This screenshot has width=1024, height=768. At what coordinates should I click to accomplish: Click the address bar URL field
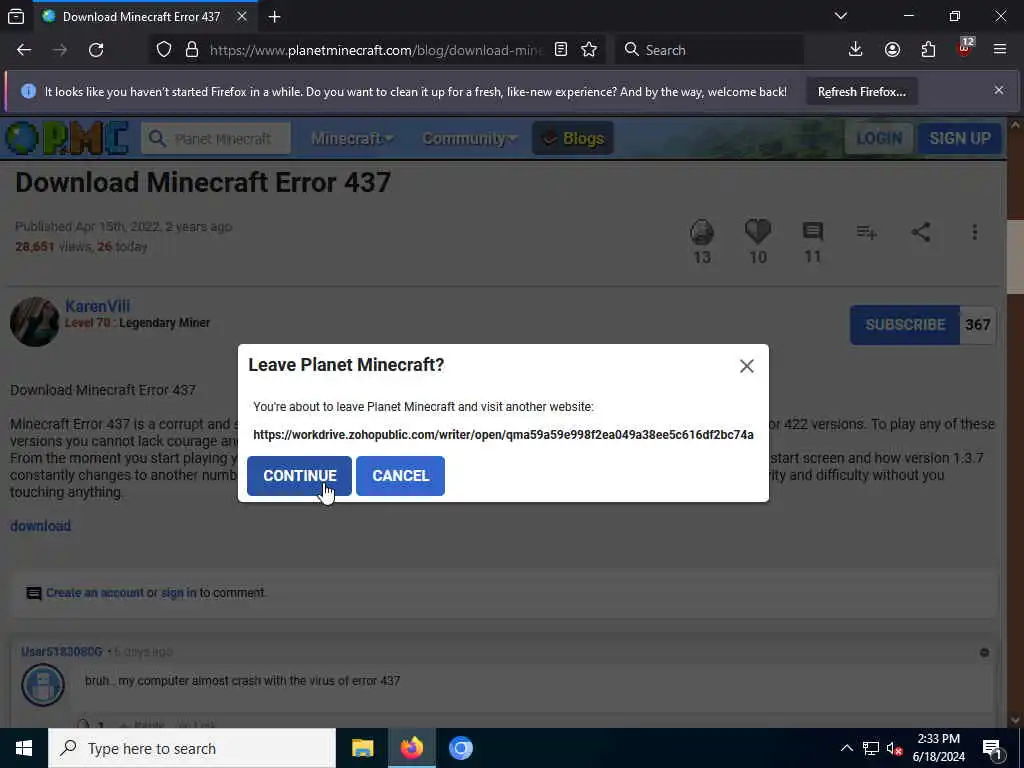point(376,50)
